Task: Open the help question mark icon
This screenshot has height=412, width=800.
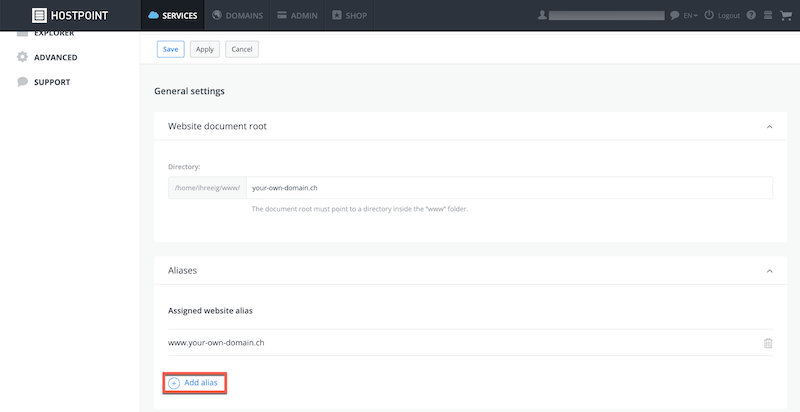Action: click(x=751, y=15)
